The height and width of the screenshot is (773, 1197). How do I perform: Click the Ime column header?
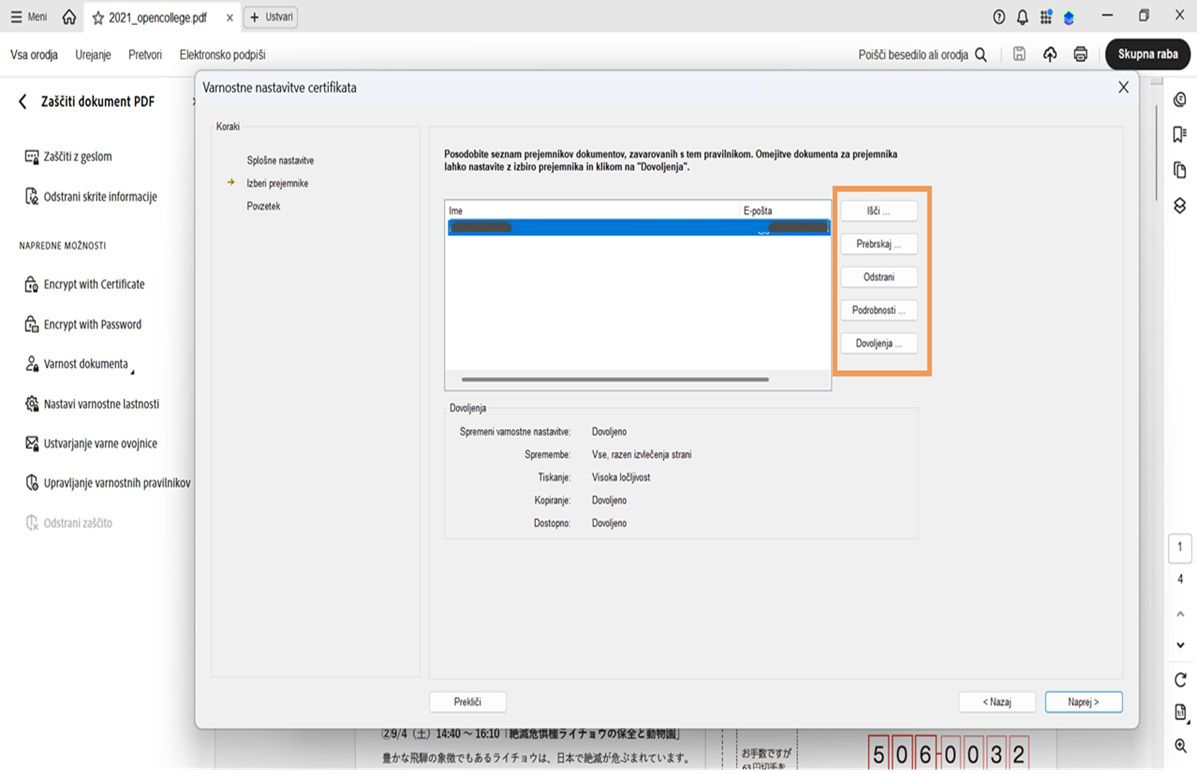[x=456, y=211]
